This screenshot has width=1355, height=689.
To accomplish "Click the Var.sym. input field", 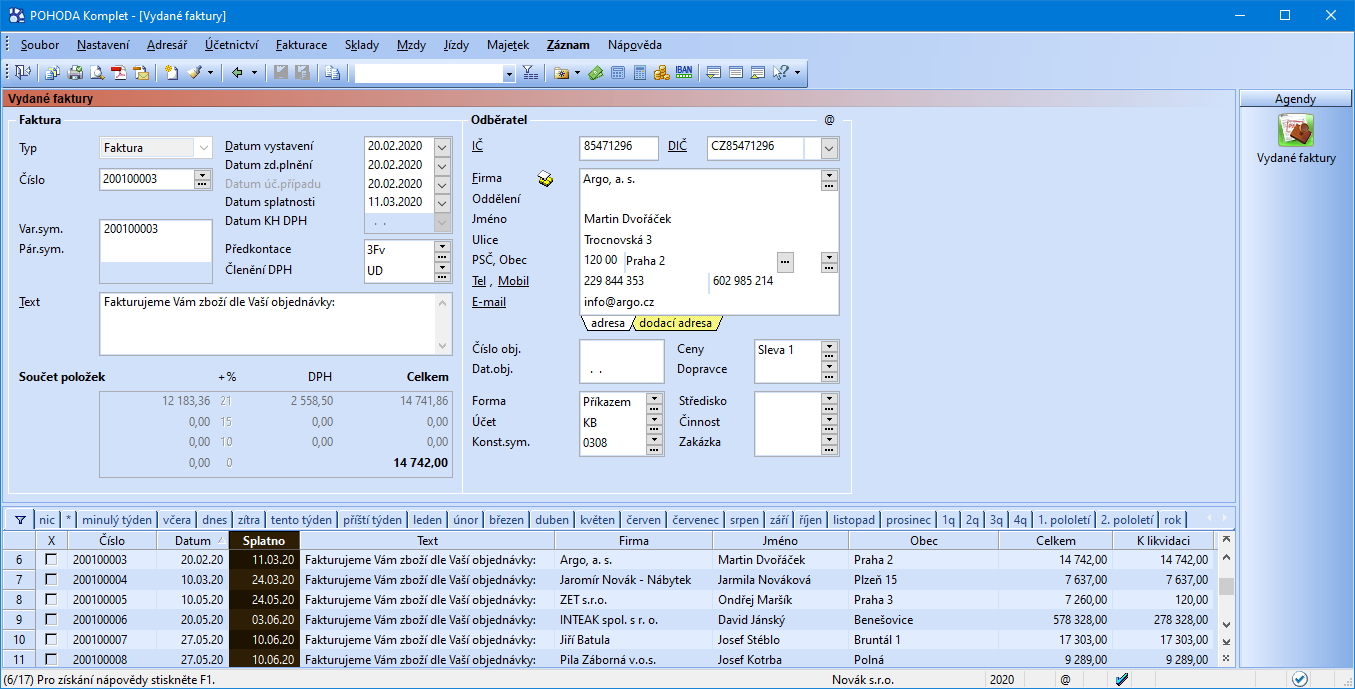I will tap(156, 229).
